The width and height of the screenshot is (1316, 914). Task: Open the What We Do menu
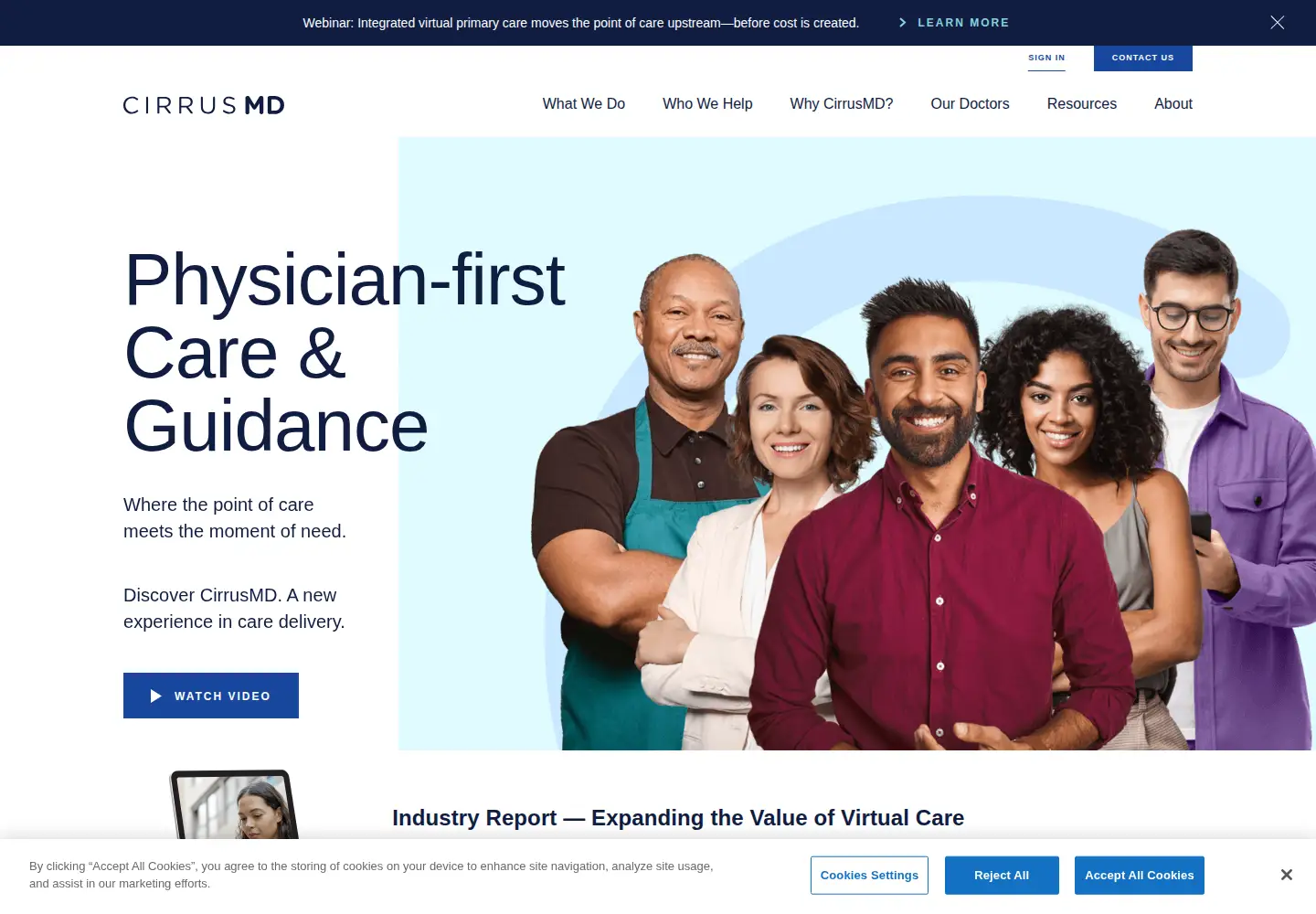point(584,104)
